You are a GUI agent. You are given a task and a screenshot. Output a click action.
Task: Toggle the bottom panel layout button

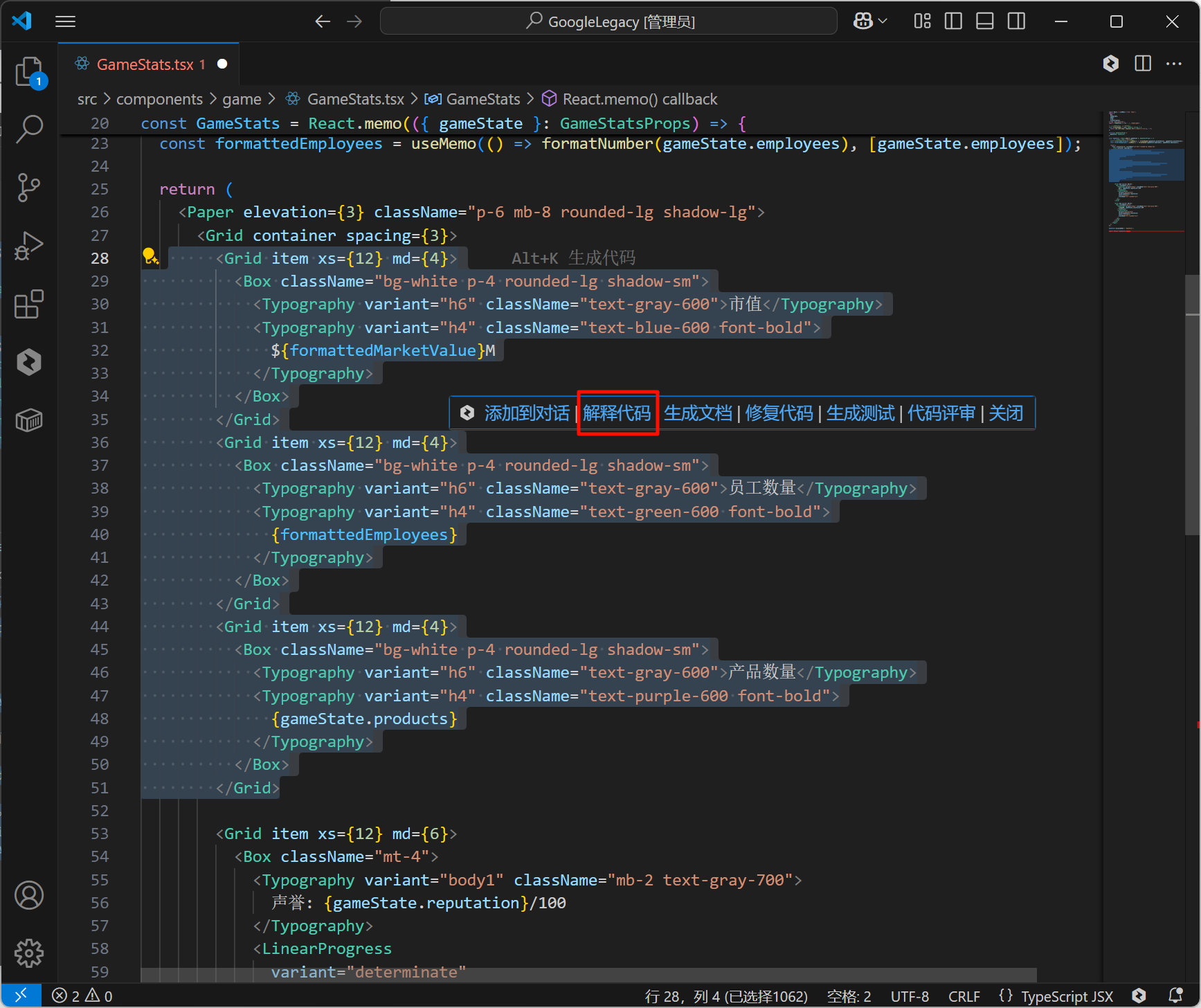984,21
